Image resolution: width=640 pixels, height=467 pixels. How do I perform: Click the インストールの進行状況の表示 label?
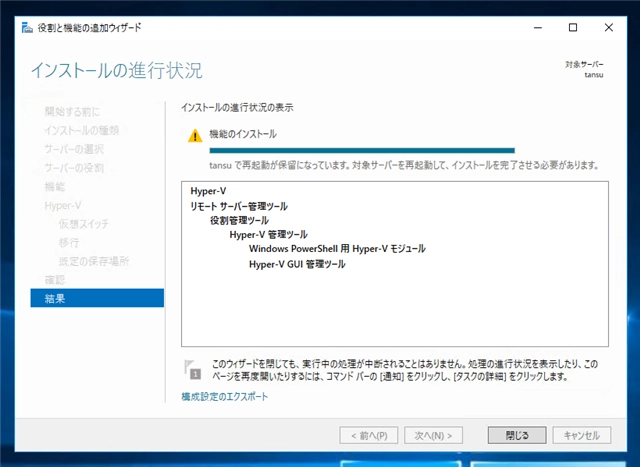pyautogui.click(x=237, y=108)
